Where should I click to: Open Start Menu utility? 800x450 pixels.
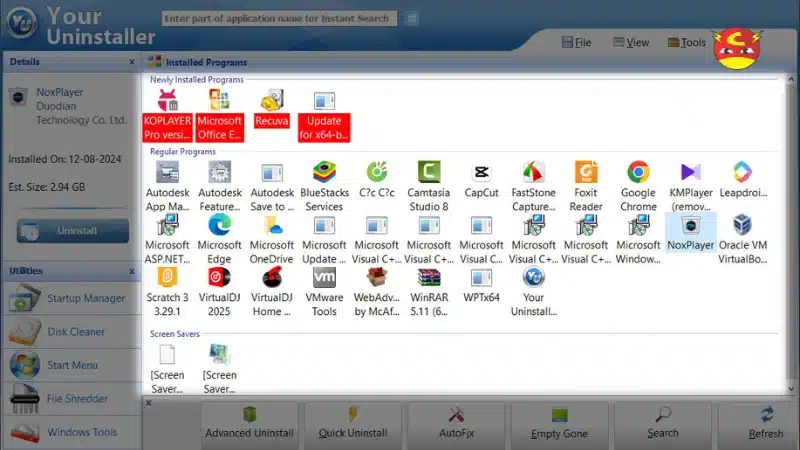click(72, 365)
